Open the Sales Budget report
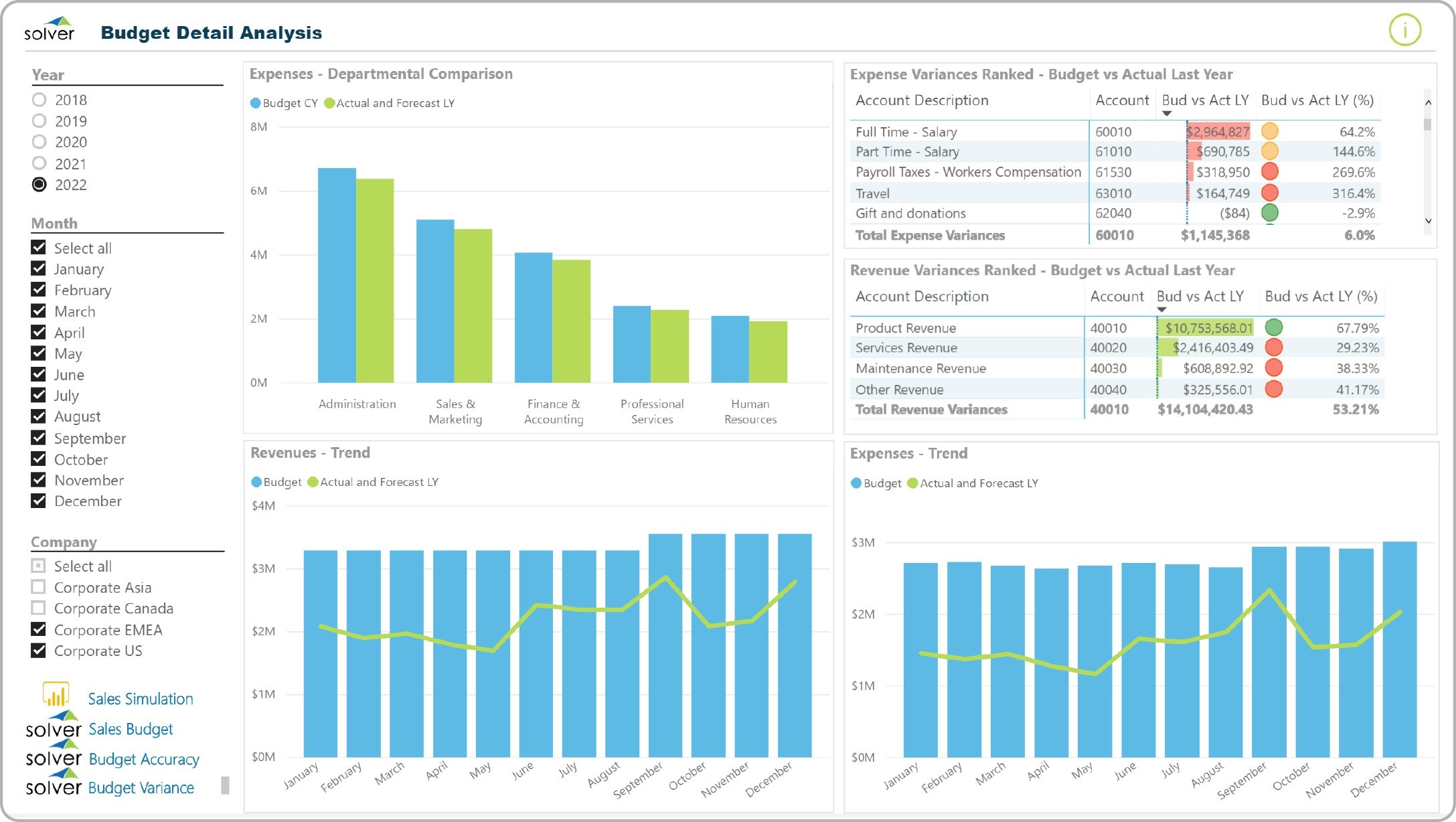This screenshot has width=1456, height=822. pyautogui.click(x=131, y=729)
